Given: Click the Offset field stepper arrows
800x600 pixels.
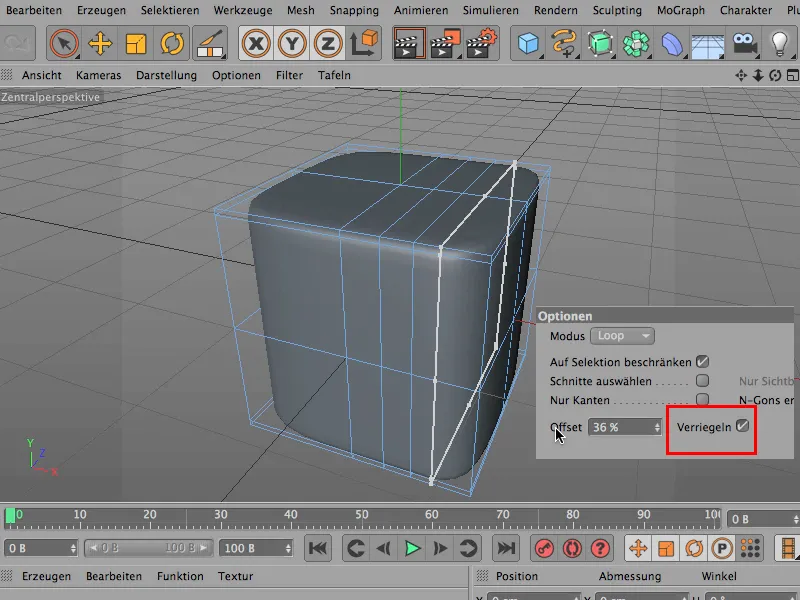Looking at the screenshot, I should pos(657,427).
